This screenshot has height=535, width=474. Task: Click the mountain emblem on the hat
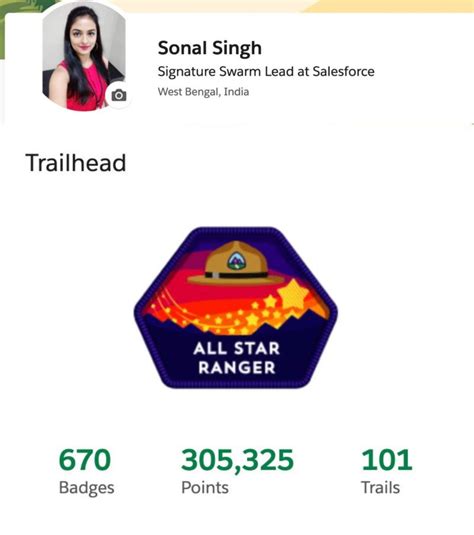pyautogui.click(x=235, y=261)
